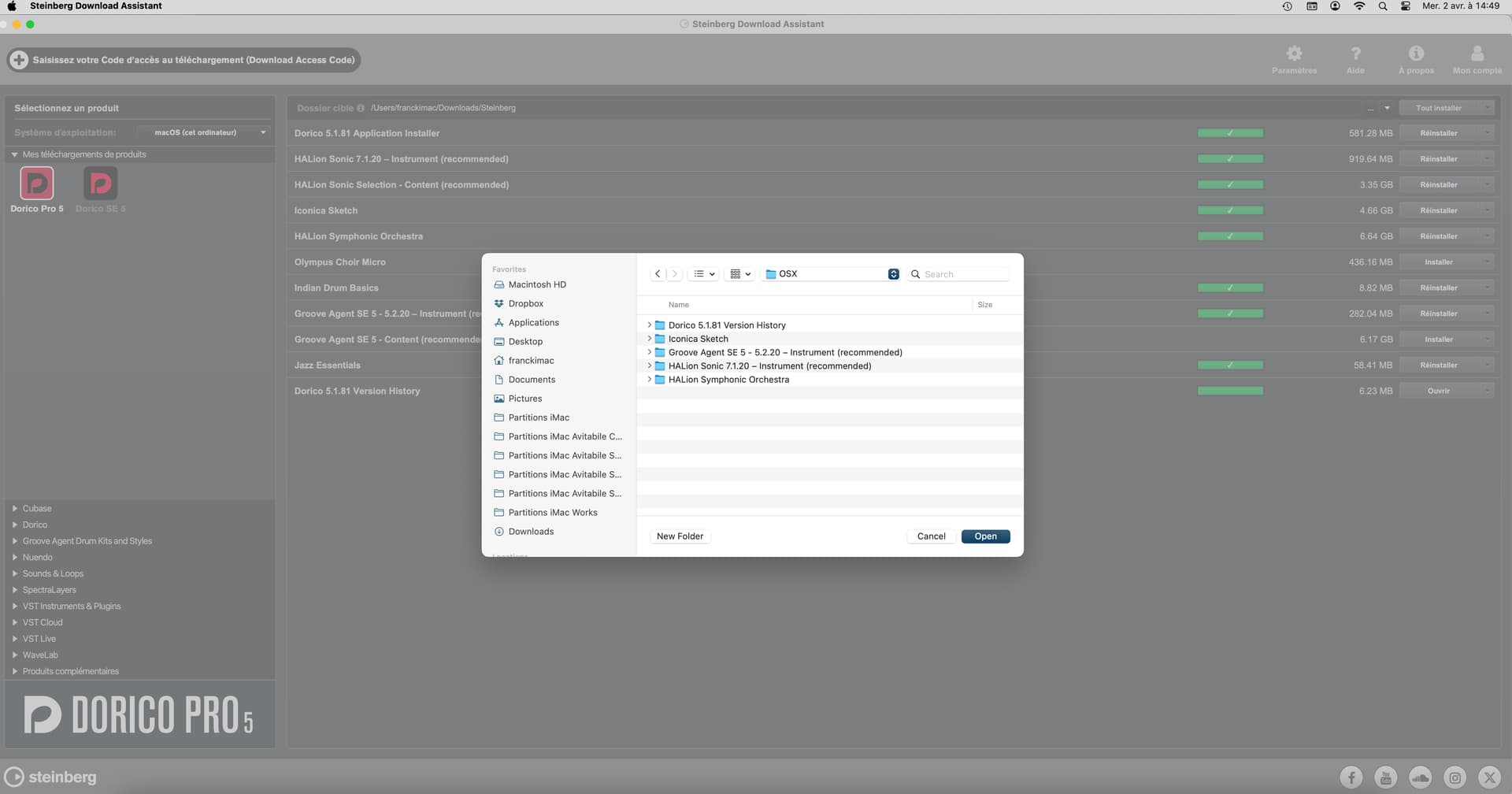Open the Steinberg Download Assistant app menu
Screen dimensions: 1512x794
tap(96, 6)
